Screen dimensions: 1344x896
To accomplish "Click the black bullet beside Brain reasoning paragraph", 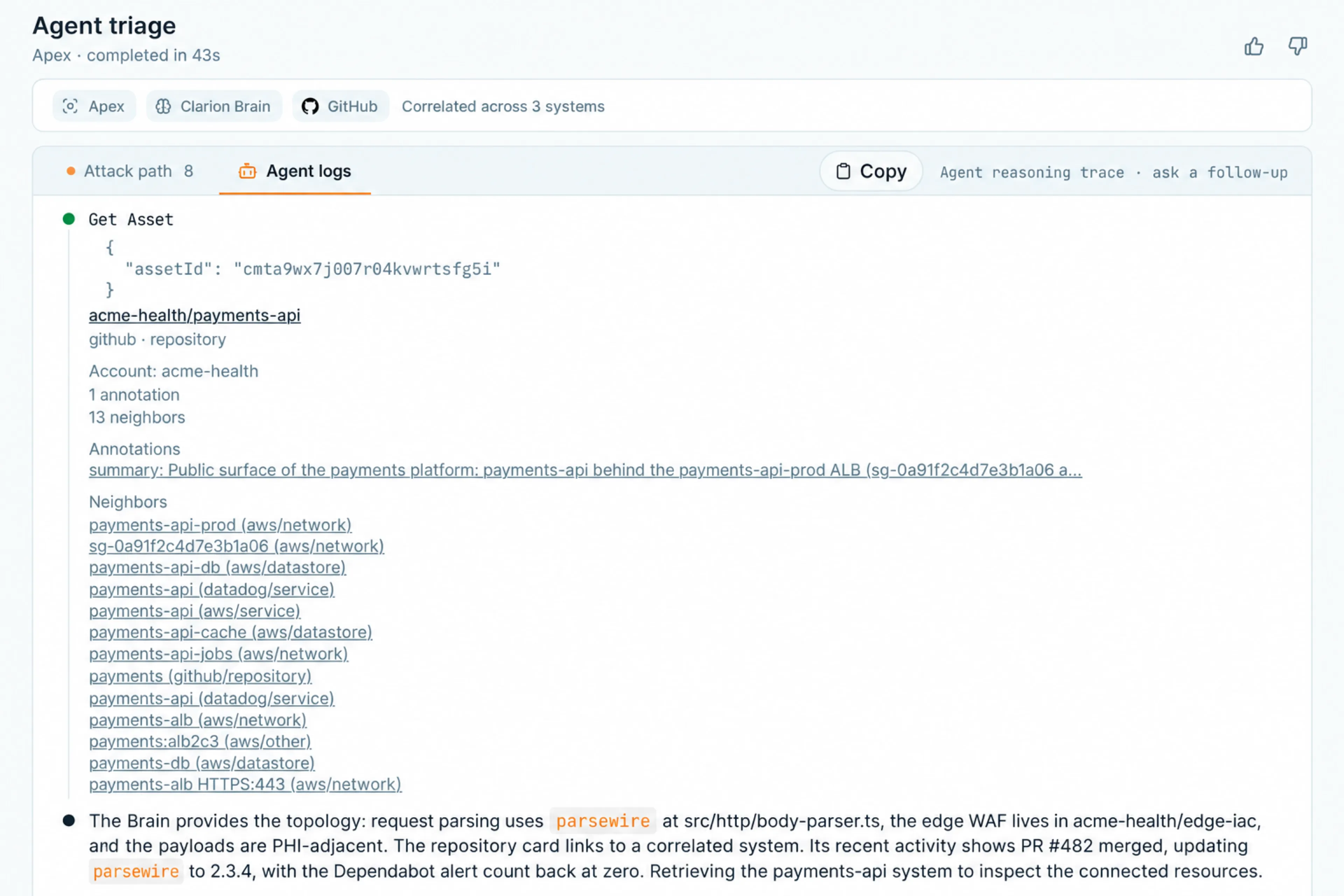I will click(x=69, y=820).
